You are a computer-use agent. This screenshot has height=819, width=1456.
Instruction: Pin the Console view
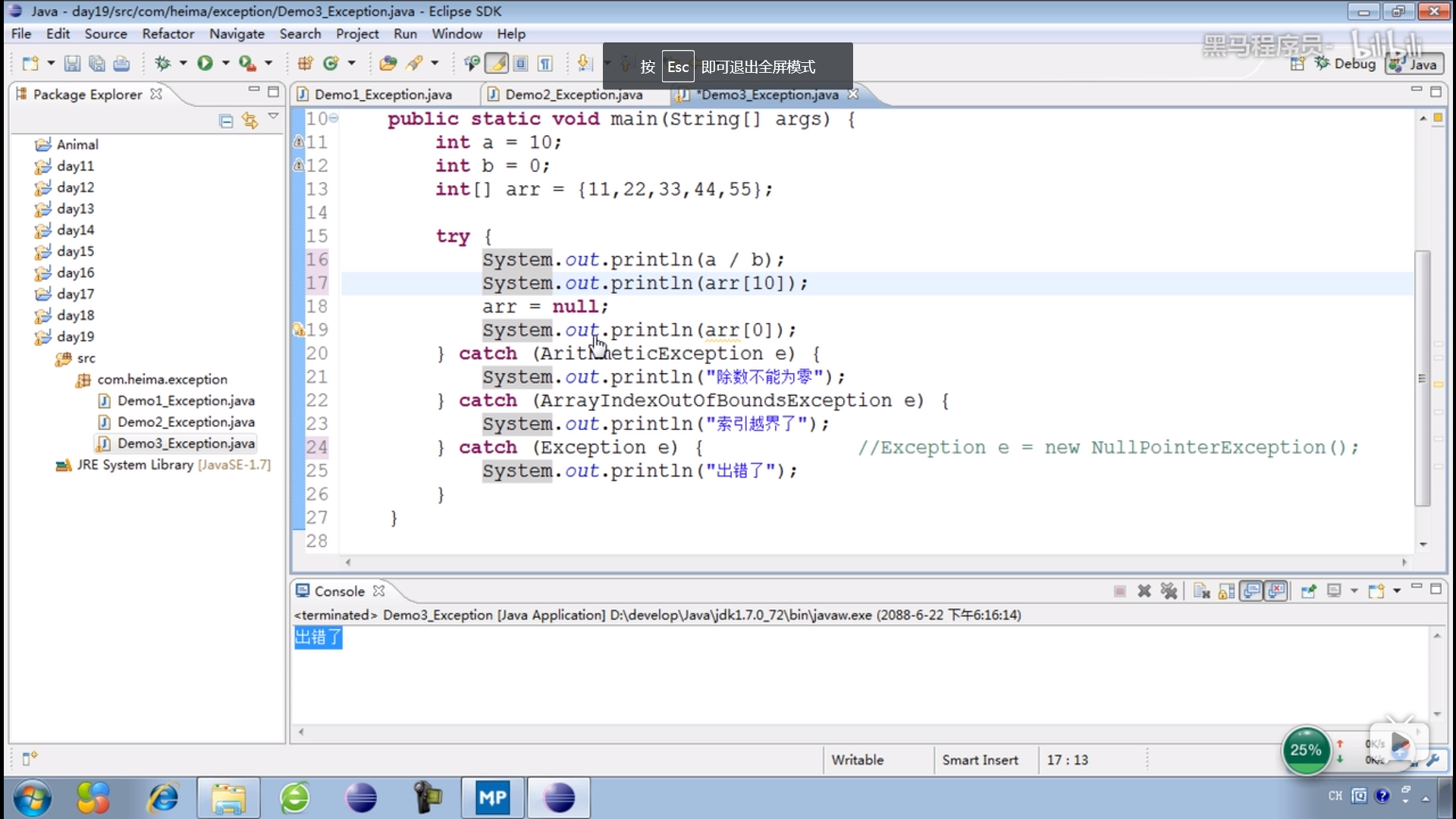[x=1308, y=591]
